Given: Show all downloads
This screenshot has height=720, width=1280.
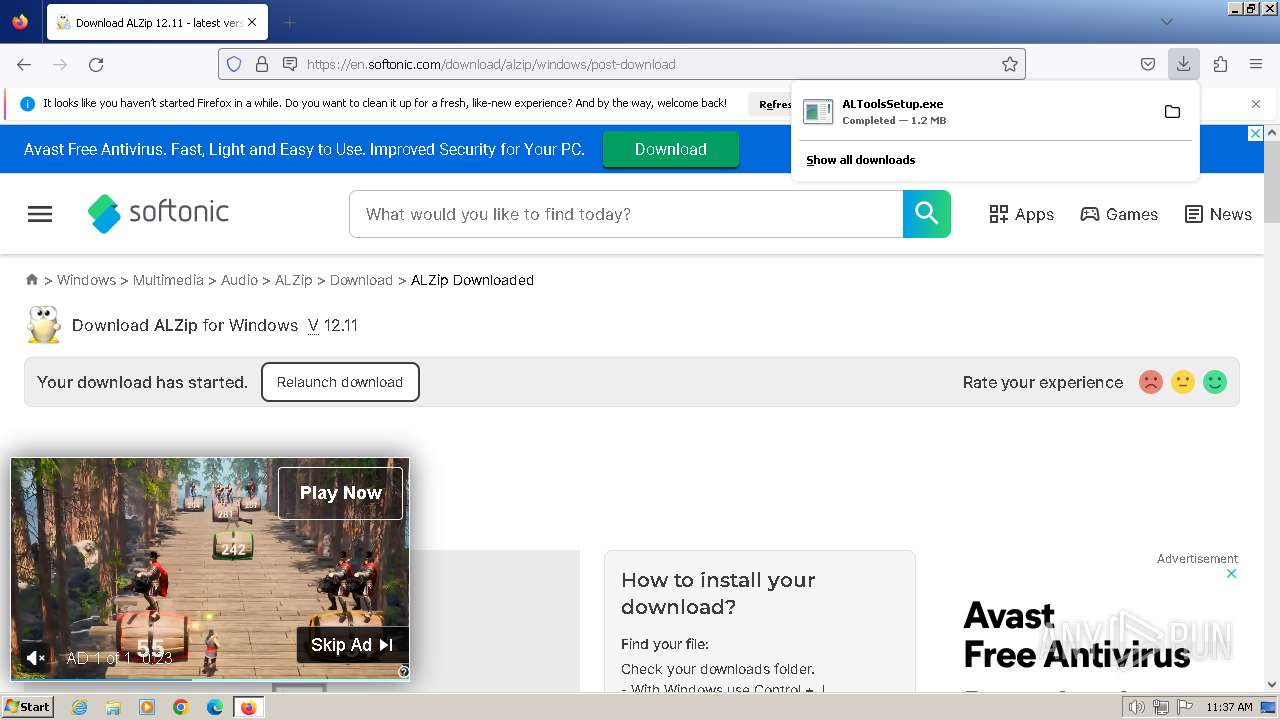Looking at the screenshot, I should point(860,160).
